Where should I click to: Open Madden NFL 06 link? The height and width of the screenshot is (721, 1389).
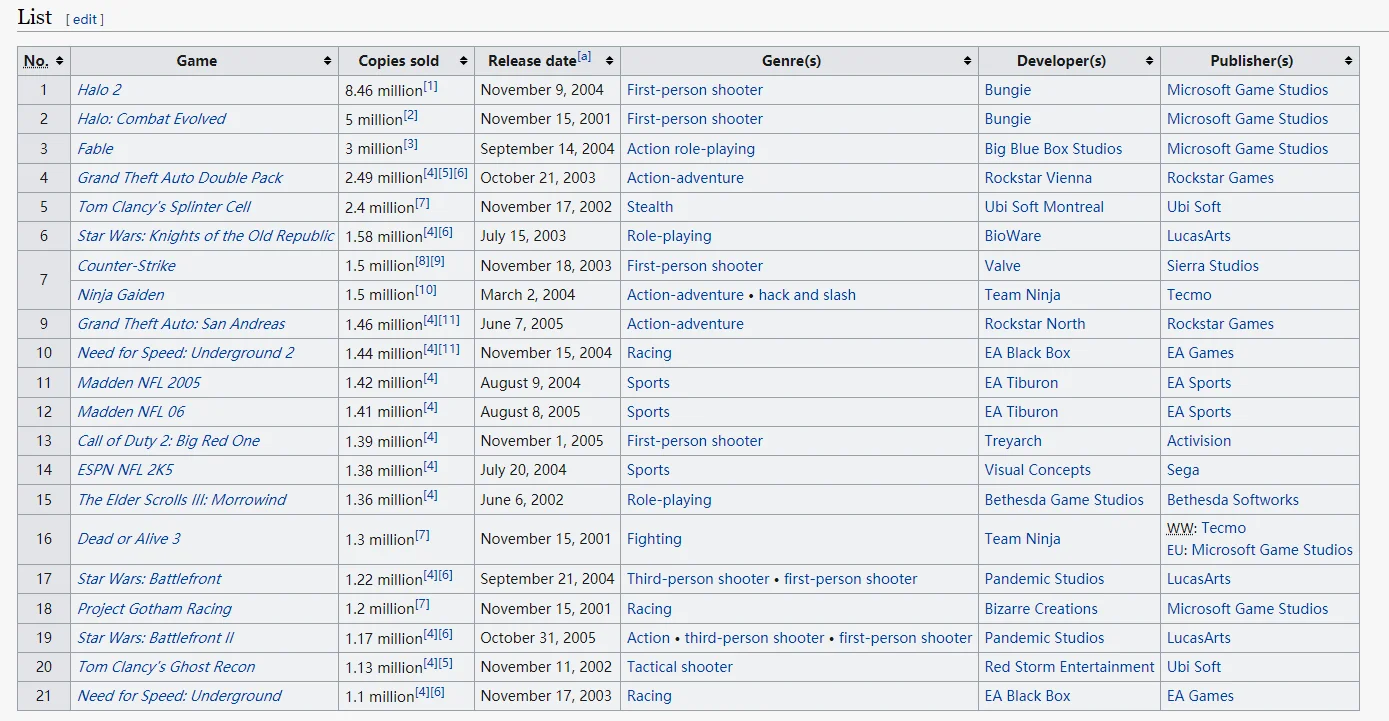tap(131, 412)
